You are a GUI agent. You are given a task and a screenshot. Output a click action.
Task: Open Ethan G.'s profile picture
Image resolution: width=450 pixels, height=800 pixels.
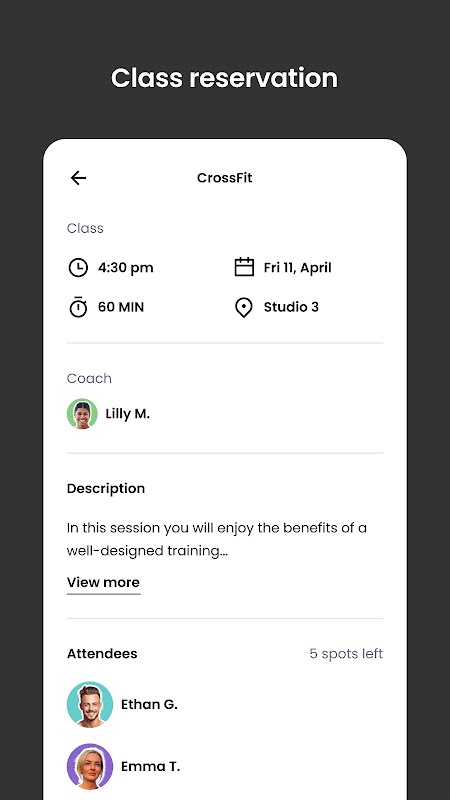(x=90, y=705)
